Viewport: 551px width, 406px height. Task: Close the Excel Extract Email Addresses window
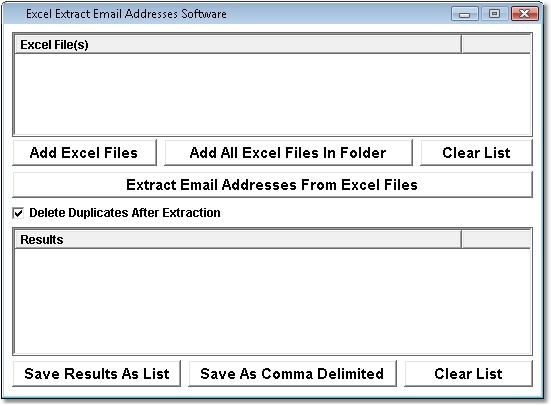coord(525,14)
